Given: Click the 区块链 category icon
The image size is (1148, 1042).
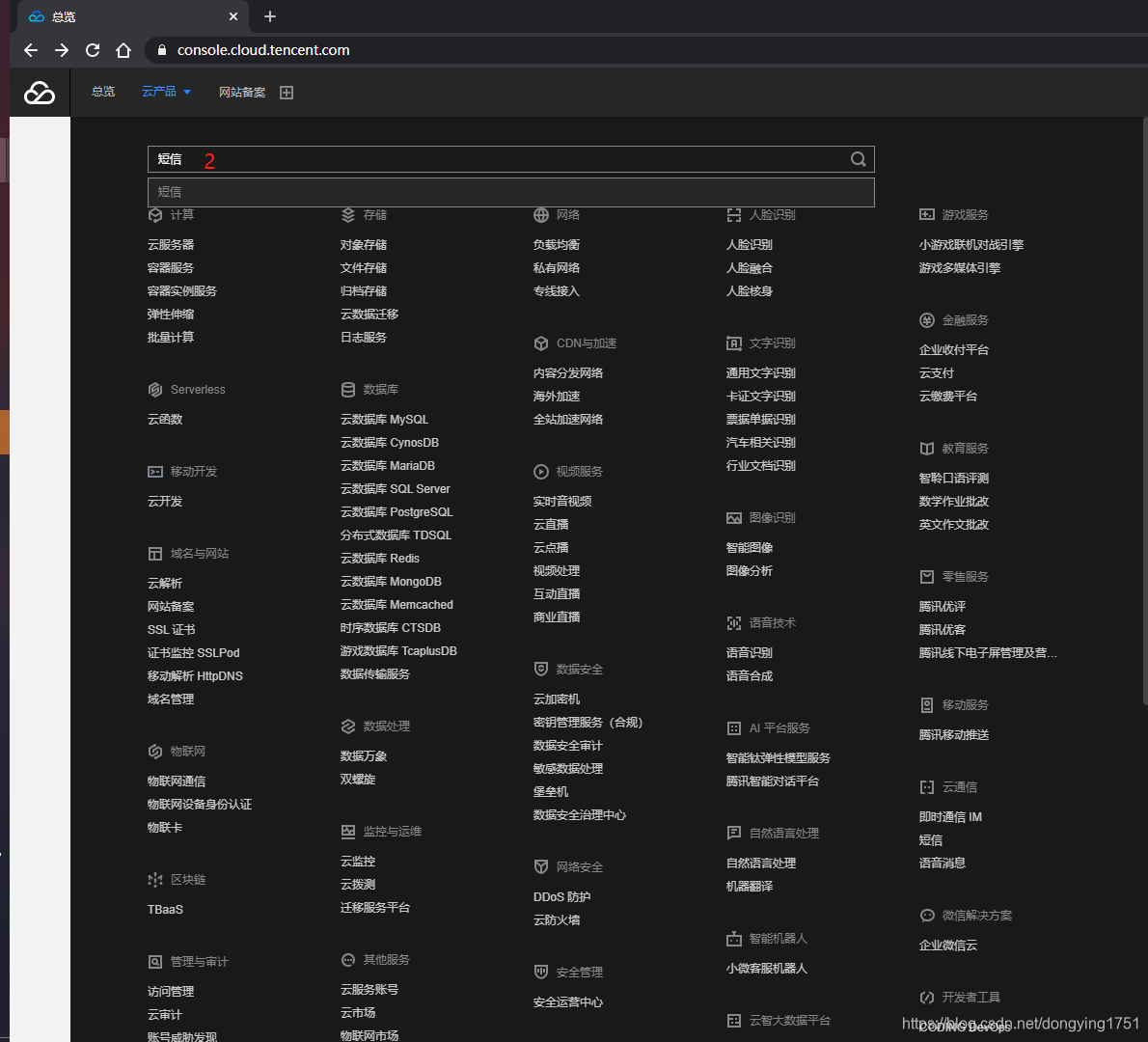Looking at the screenshot, I should point(155,880).
